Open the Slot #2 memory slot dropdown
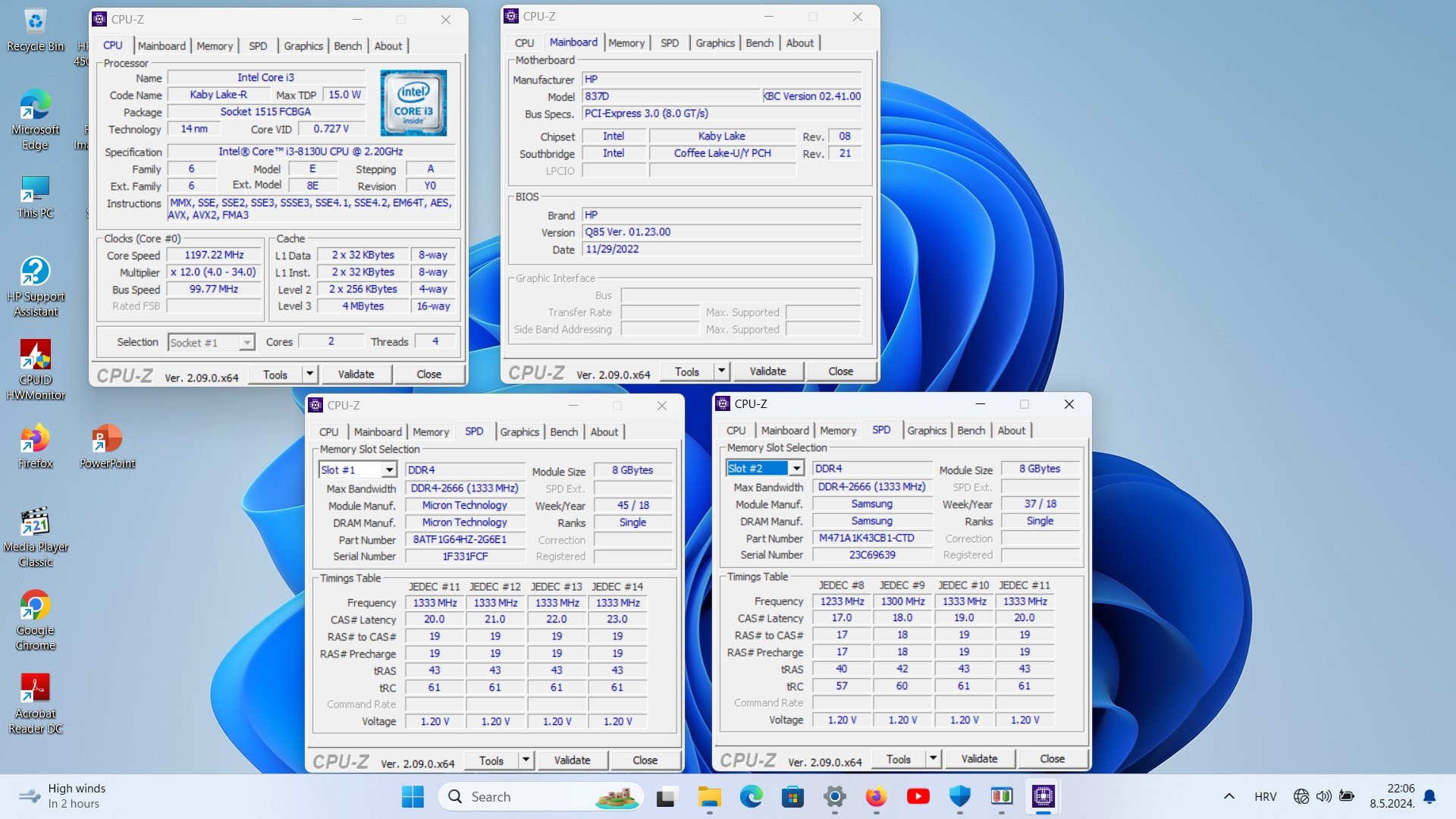The image size is (1456, 819). coord(764,468)
